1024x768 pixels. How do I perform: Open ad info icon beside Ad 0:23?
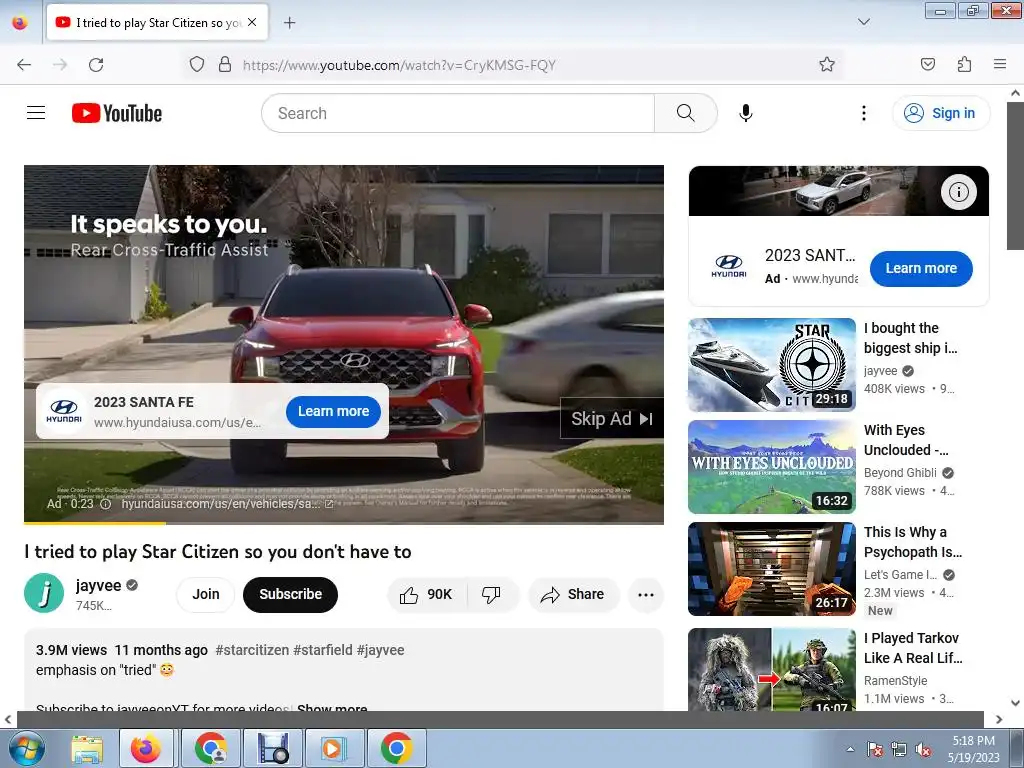click(x=105, y=504)
